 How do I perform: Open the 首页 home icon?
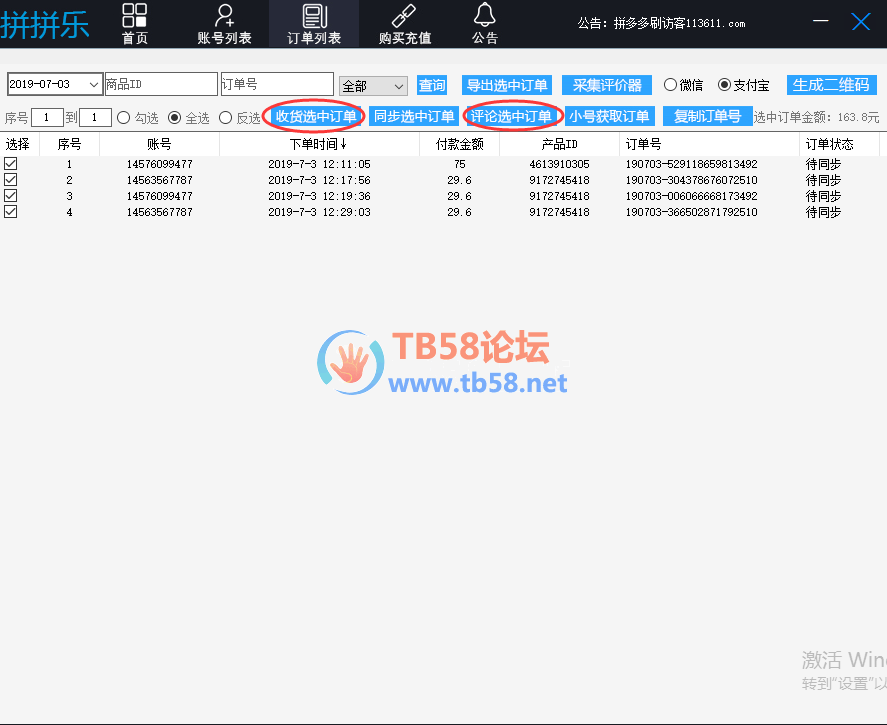tap(135, 24)
